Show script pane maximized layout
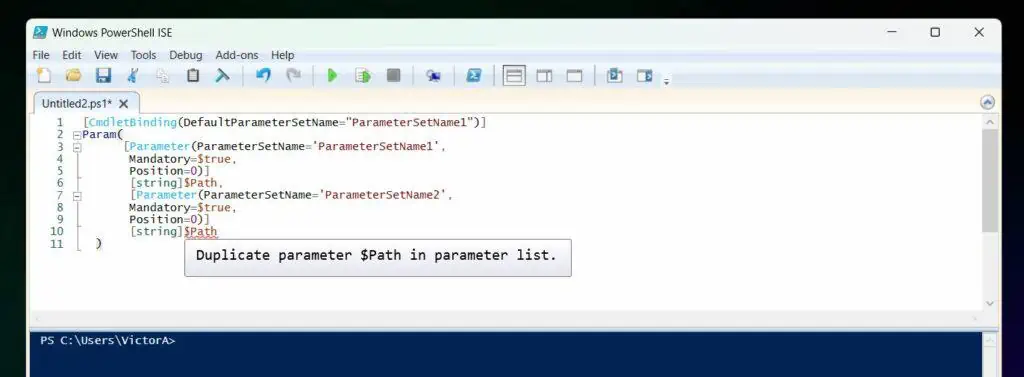 tap(574, 76)
